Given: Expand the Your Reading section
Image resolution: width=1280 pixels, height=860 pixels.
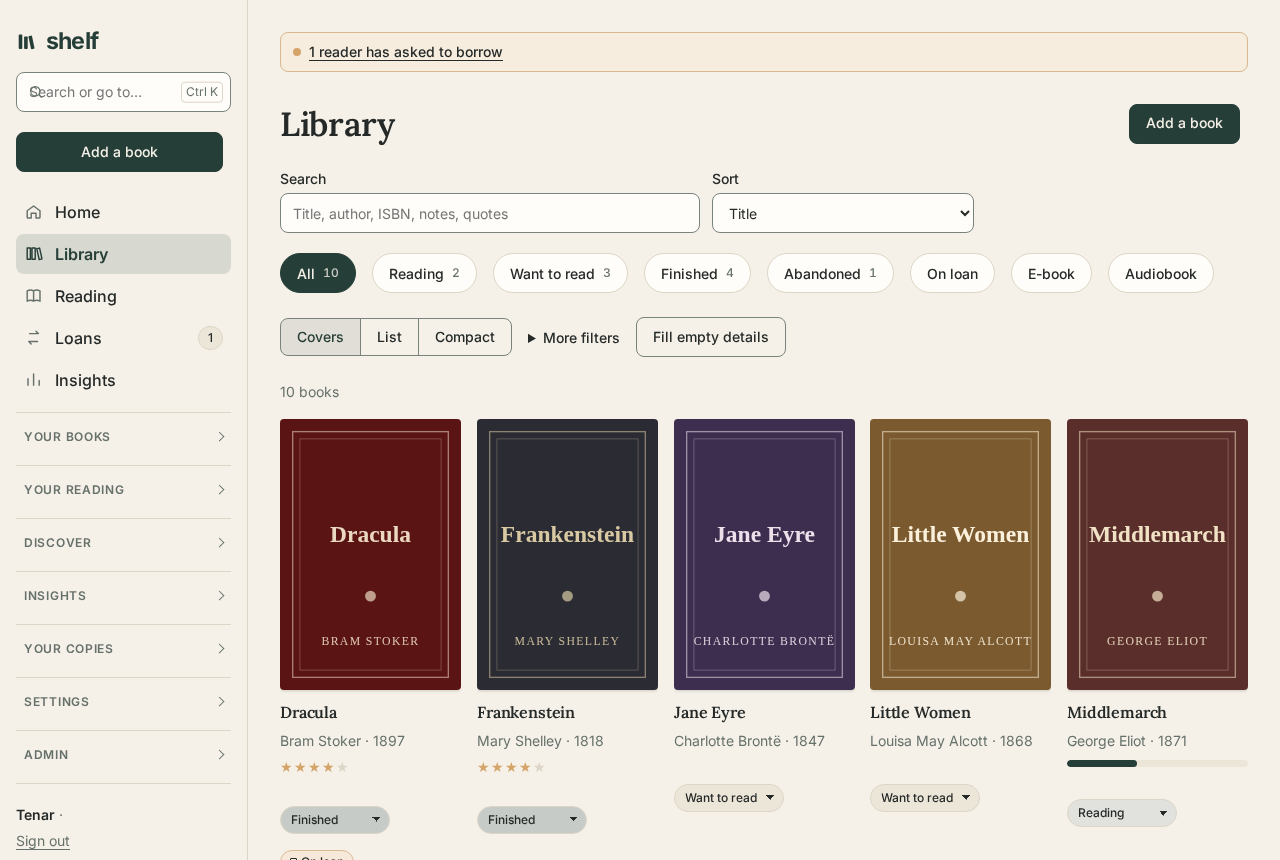Looking at the screenshot, I should tap(123, 490).
